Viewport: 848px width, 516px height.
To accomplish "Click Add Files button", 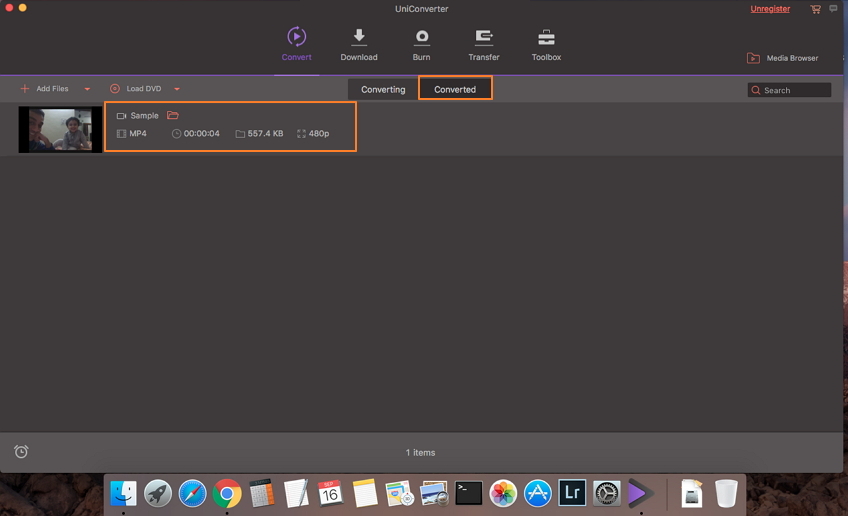I will pos(44,89).
